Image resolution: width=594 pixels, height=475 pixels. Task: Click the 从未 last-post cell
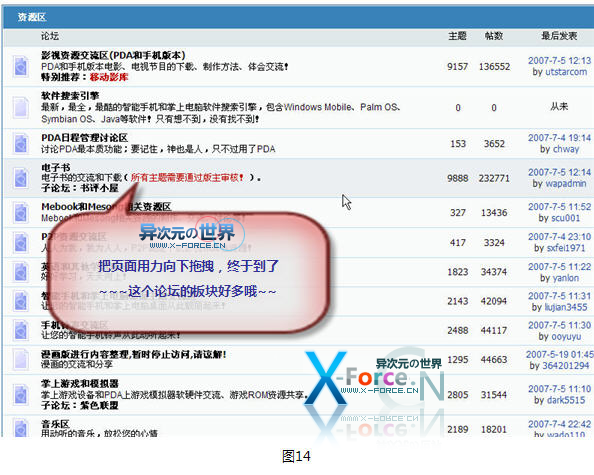[559, 107]
